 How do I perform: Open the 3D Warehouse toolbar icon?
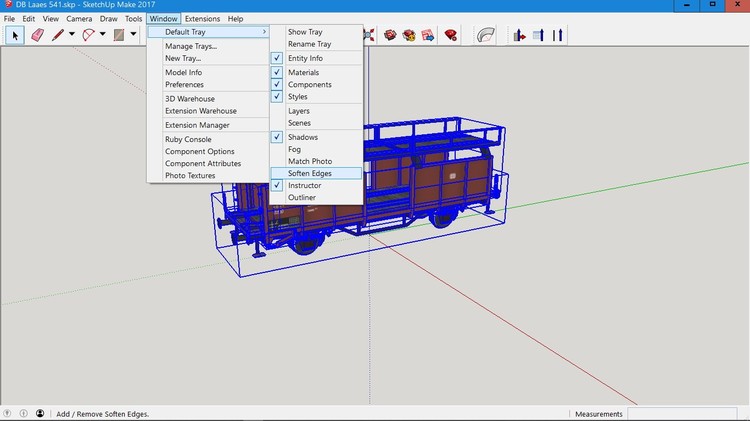pos(389,35)
